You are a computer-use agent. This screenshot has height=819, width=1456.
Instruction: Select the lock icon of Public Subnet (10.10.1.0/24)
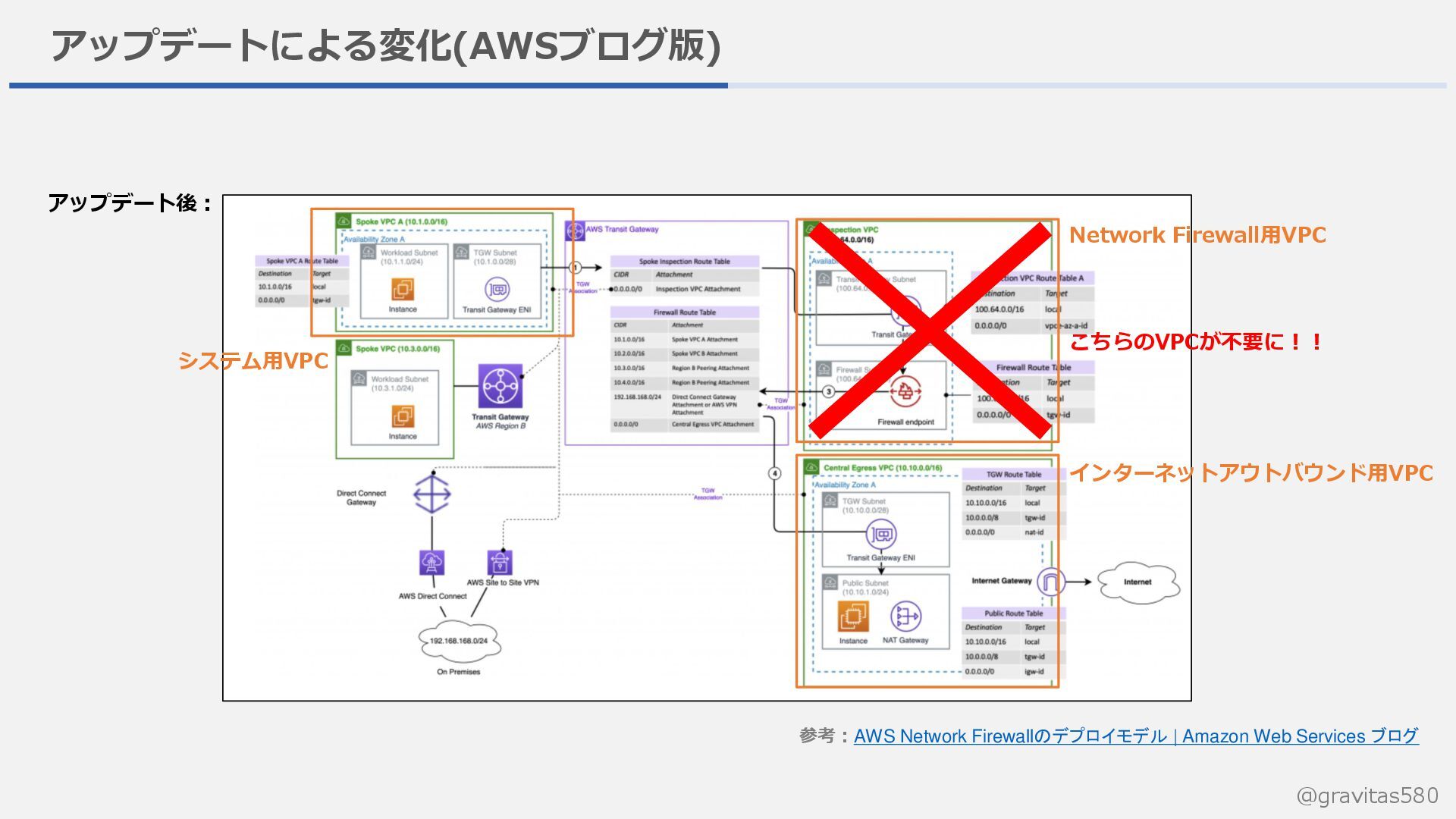830,582
